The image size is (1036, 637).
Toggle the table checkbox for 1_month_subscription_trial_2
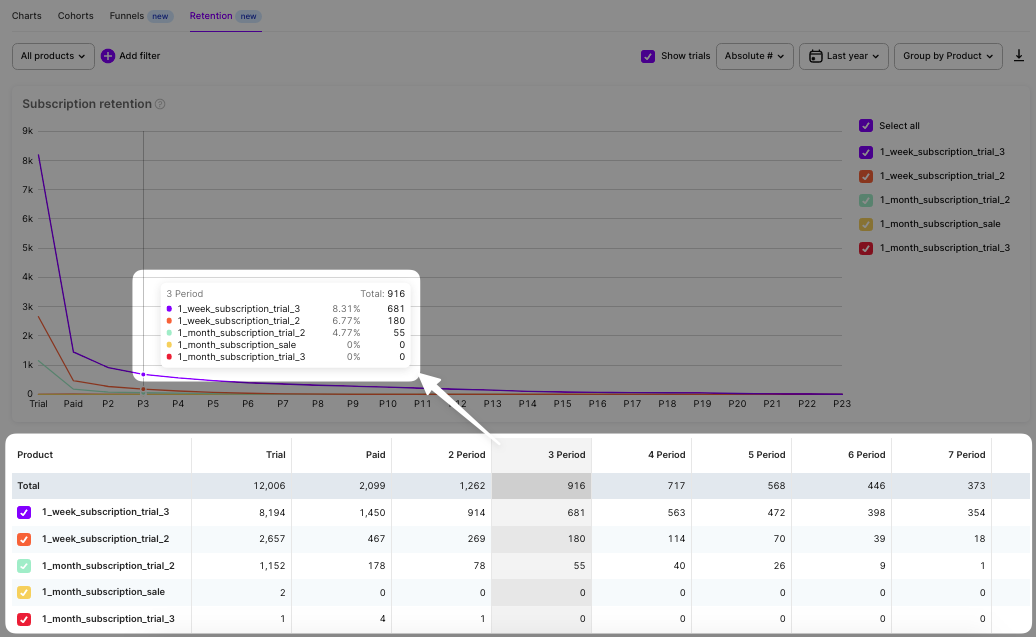[x=24, y=566]
